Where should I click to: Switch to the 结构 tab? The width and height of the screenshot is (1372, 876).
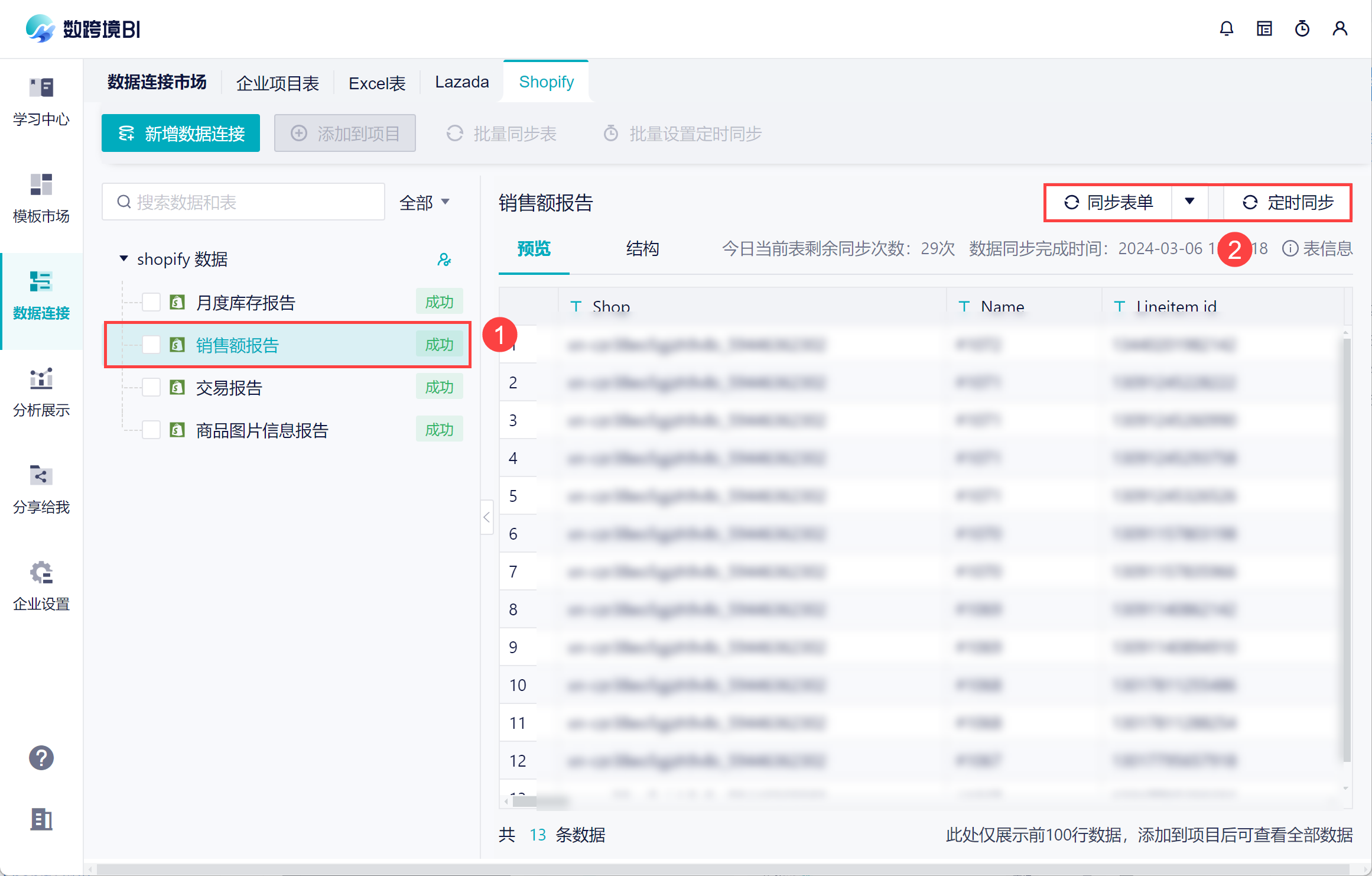642,248
